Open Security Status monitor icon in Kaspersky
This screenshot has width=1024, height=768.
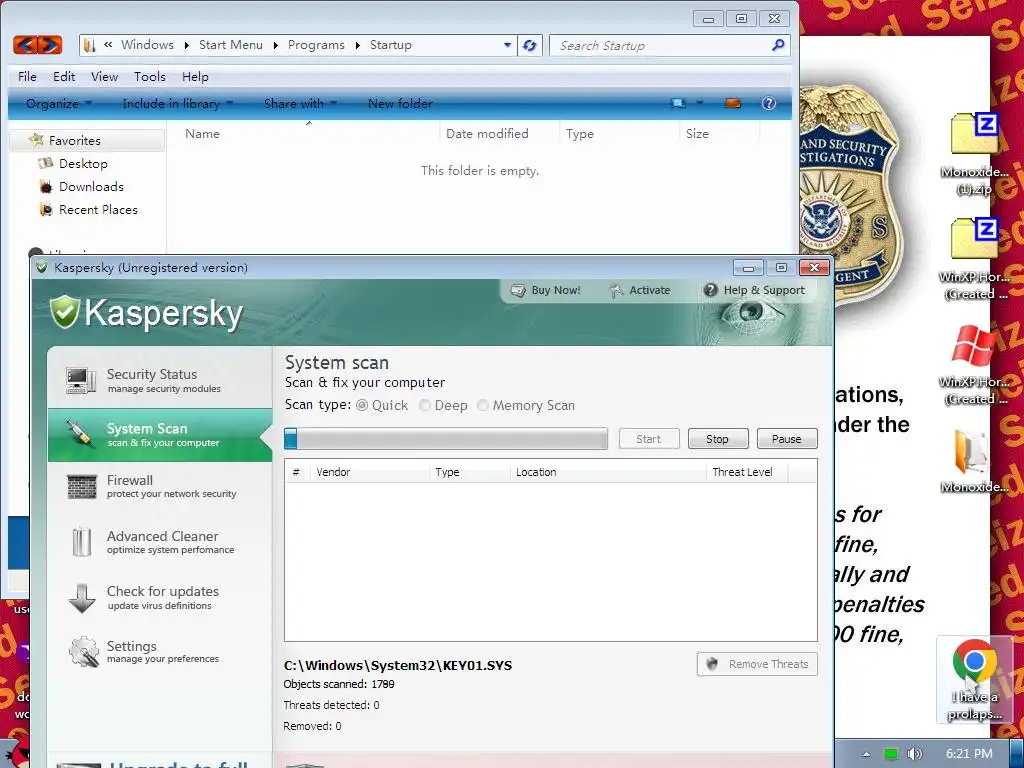81,380
